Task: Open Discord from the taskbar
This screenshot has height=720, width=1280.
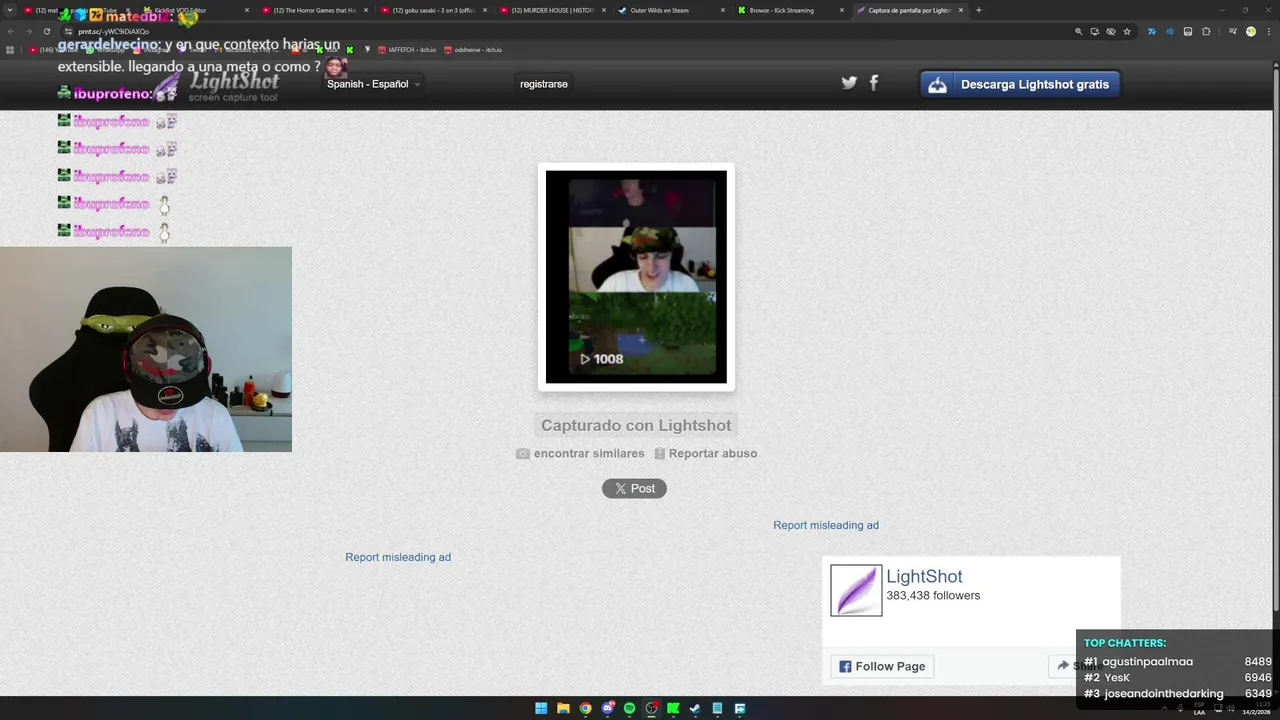Action: click(x=607, y=708)
